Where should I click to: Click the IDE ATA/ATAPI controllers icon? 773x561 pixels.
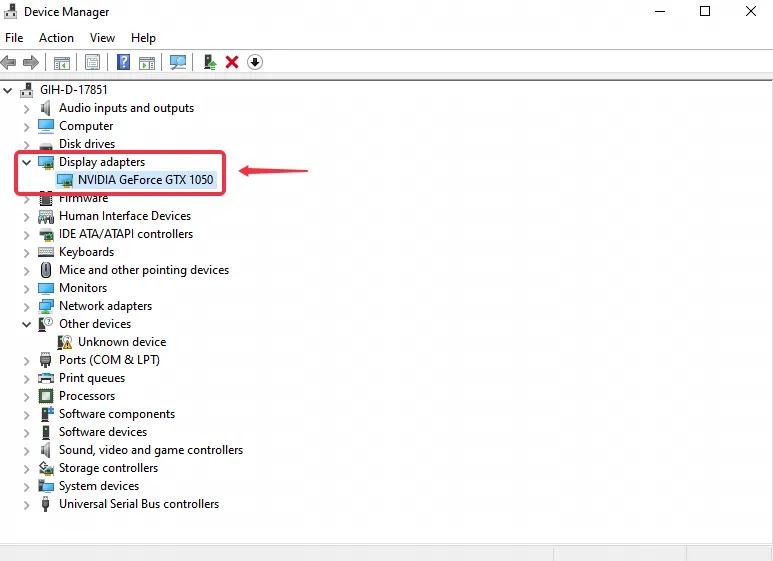(46, 235)
